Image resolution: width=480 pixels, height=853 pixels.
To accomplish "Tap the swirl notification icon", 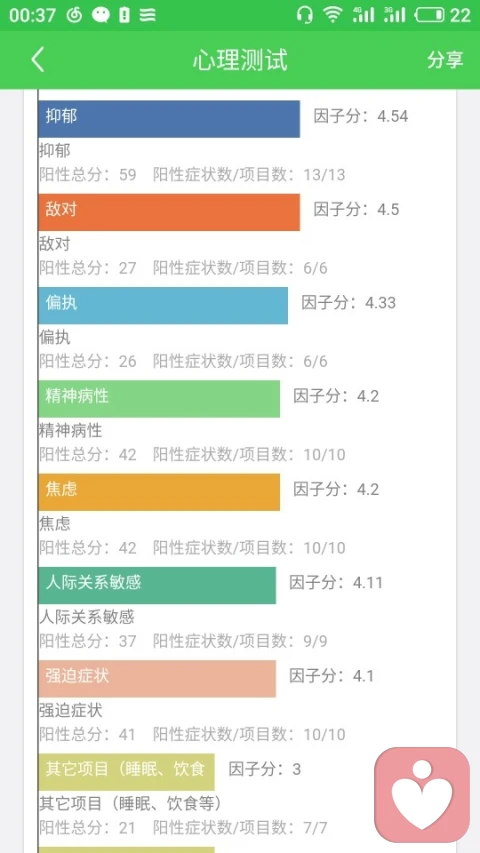I will [74, 15].
